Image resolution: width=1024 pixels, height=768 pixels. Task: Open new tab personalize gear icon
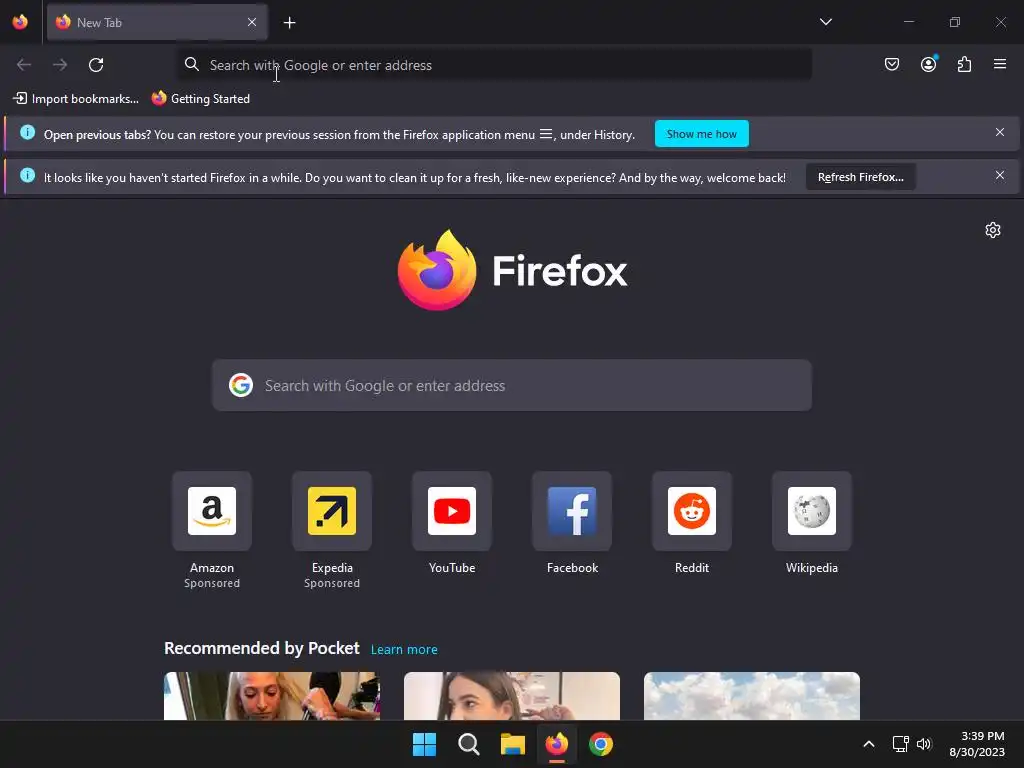tap(992, 230)
